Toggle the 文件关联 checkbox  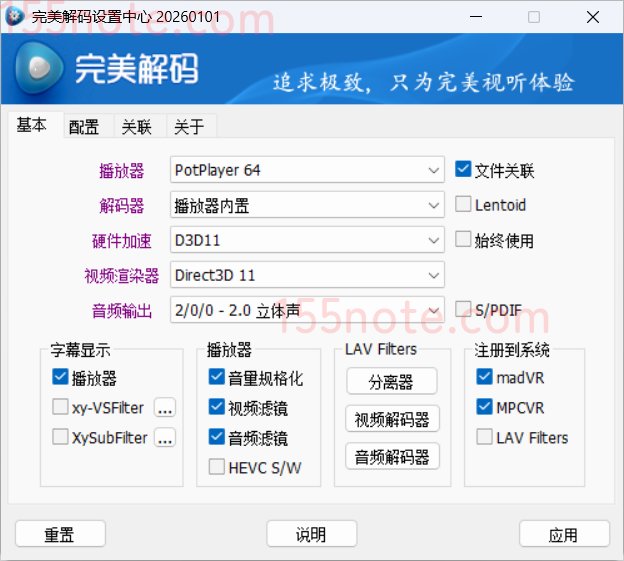coord(463,170)
